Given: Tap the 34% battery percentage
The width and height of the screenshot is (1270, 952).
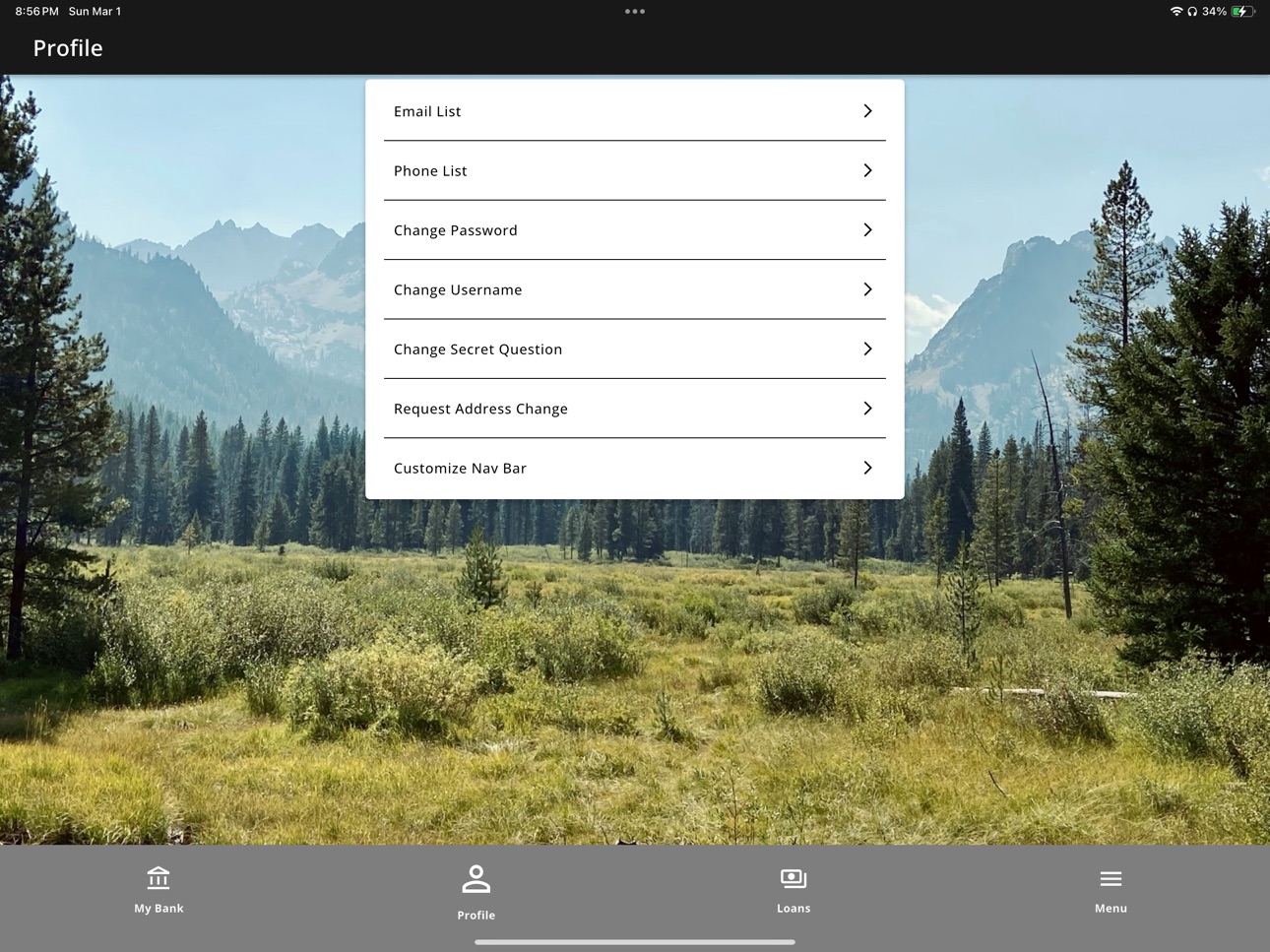Looking at the screenshot, I should tap(1214, 12).
